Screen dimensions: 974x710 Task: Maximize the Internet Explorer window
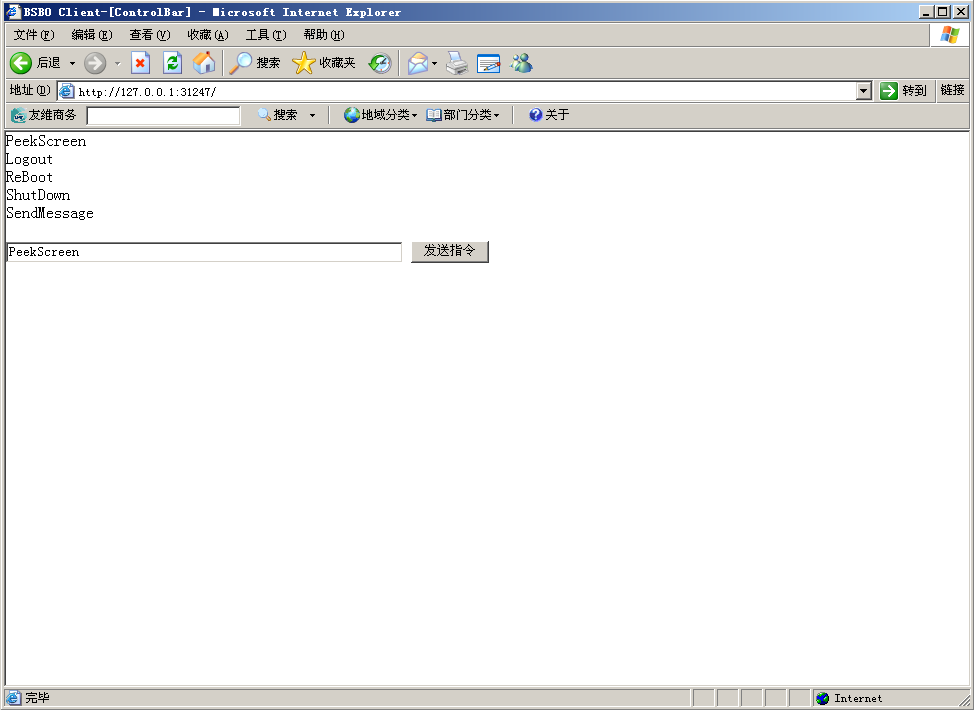pos(943,12)
